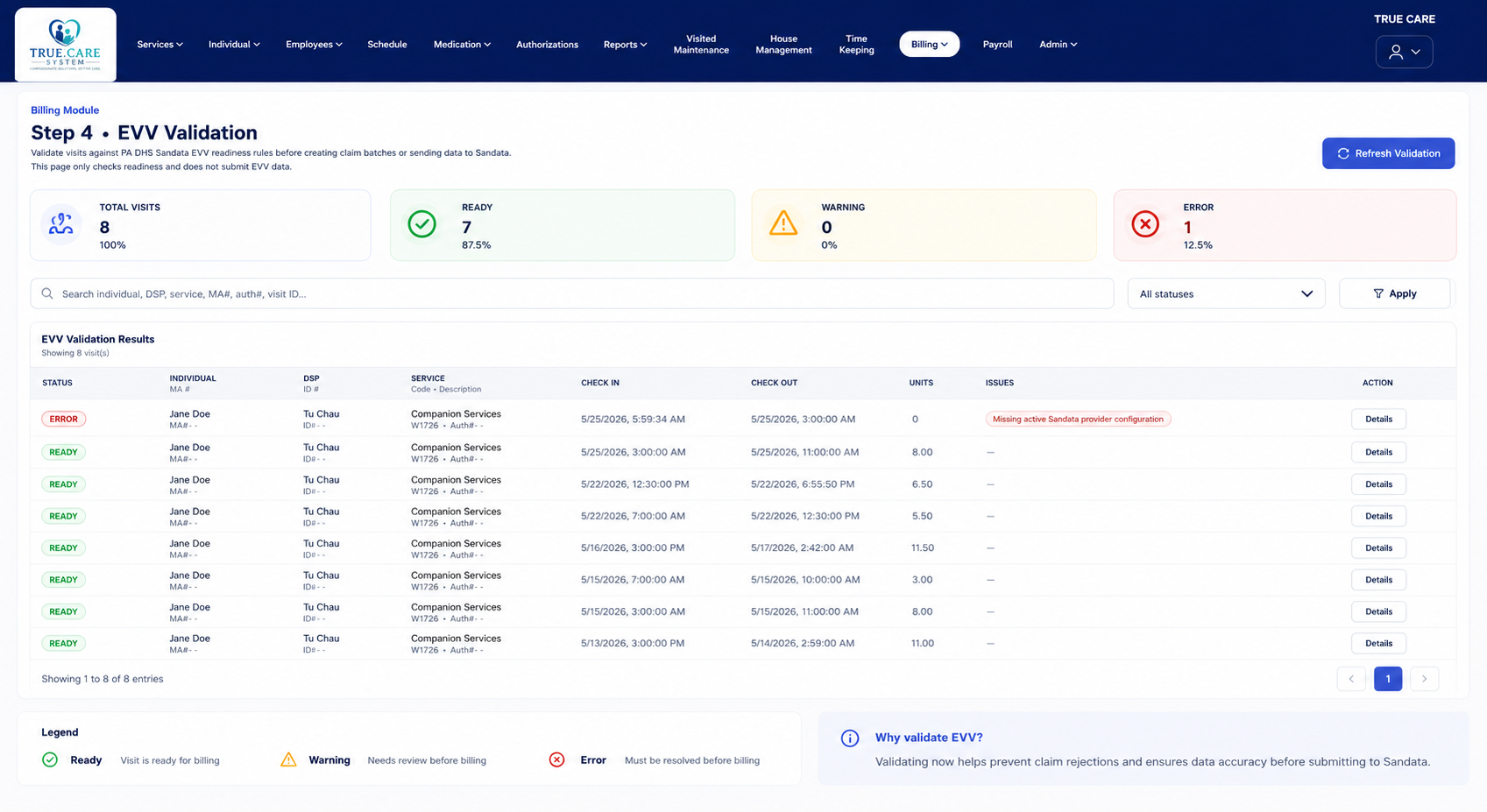Open the Schedule page
Screen dimensions: 1487x812
[x=386, y=45]
